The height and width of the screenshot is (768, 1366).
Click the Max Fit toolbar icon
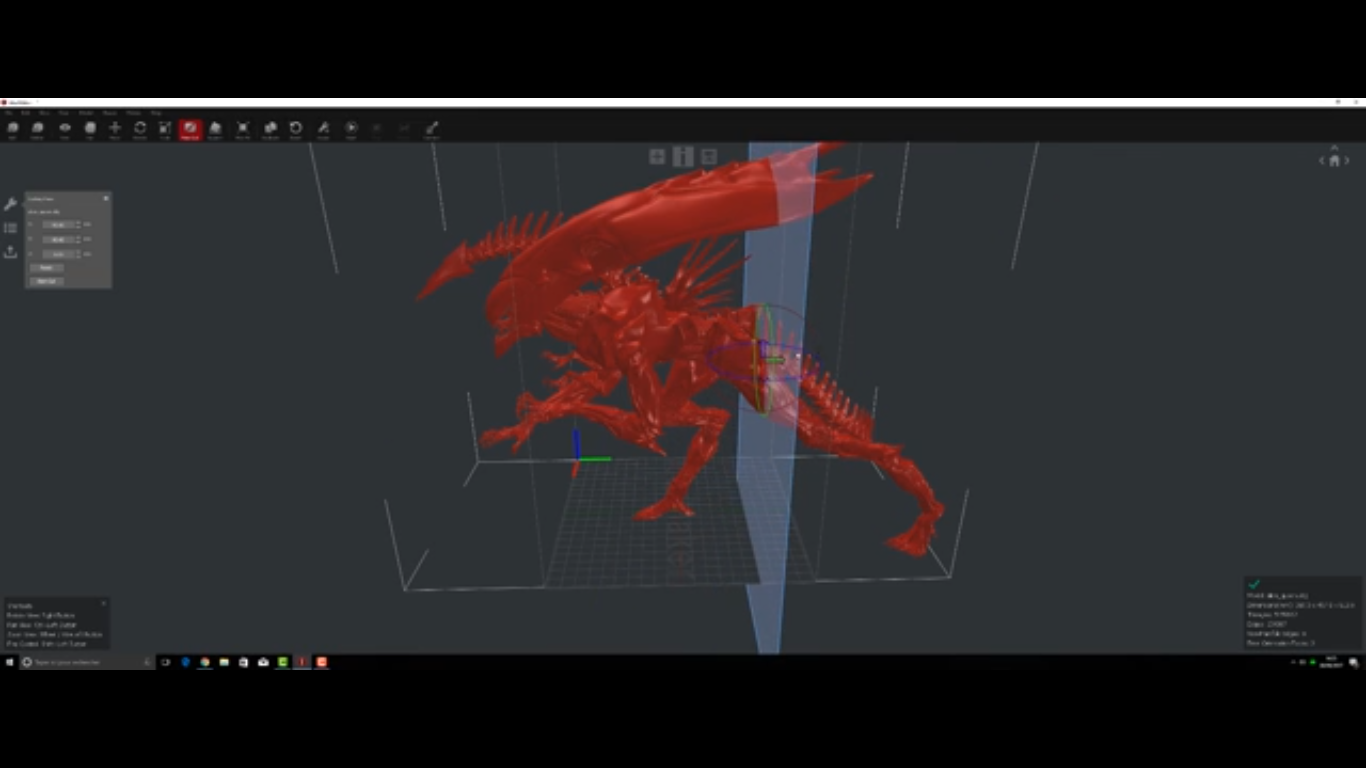[243, 129]
